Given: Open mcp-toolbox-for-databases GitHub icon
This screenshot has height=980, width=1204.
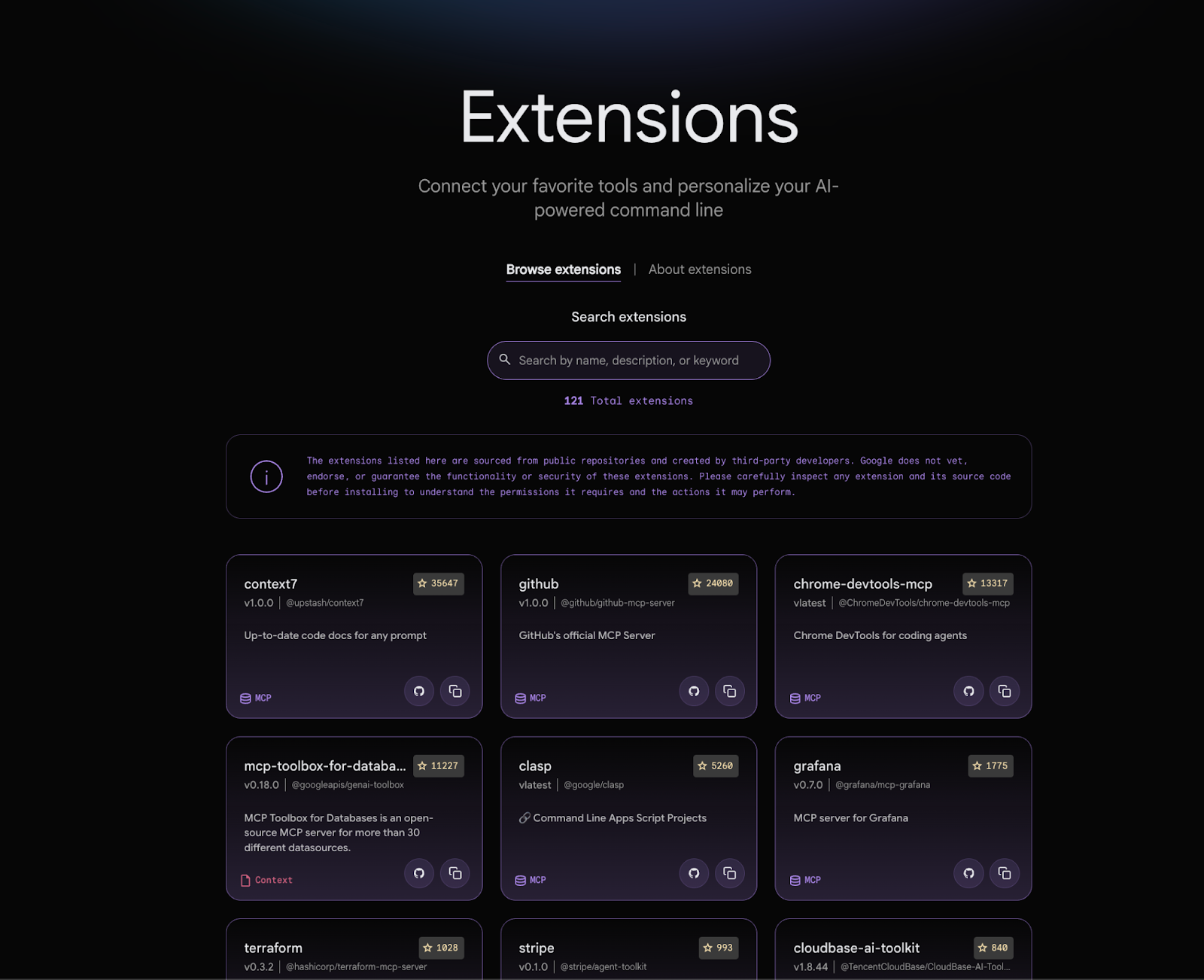Looking at the screenshot, I should coord(419,873).
